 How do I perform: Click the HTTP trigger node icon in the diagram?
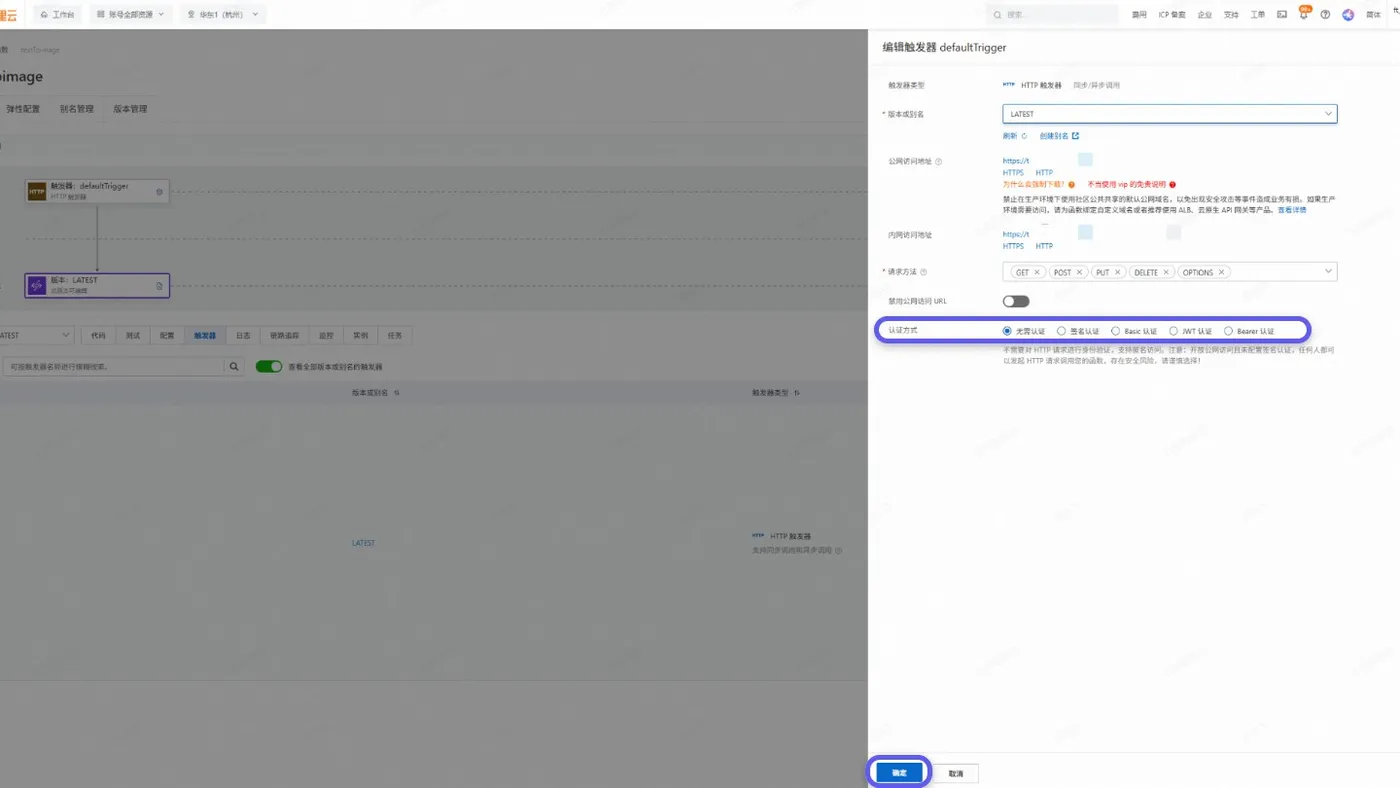pos(37,191)
